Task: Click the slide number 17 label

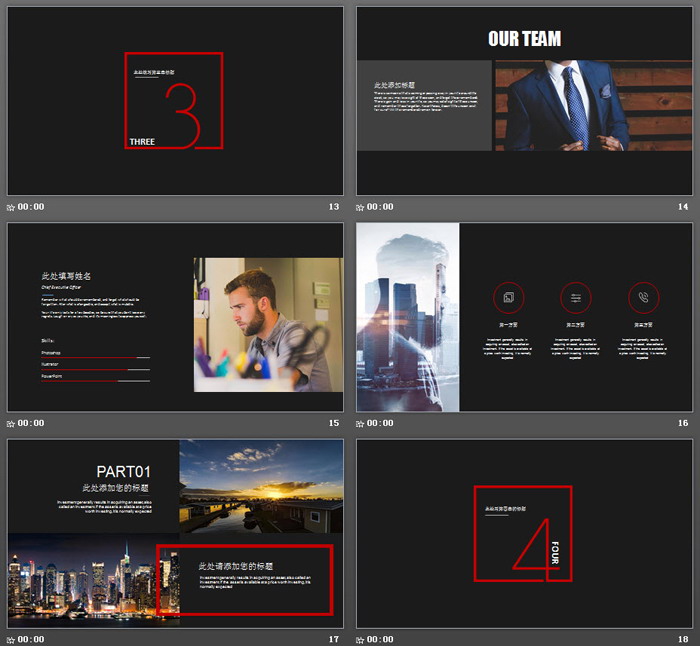Action: [x=333, y=639]
